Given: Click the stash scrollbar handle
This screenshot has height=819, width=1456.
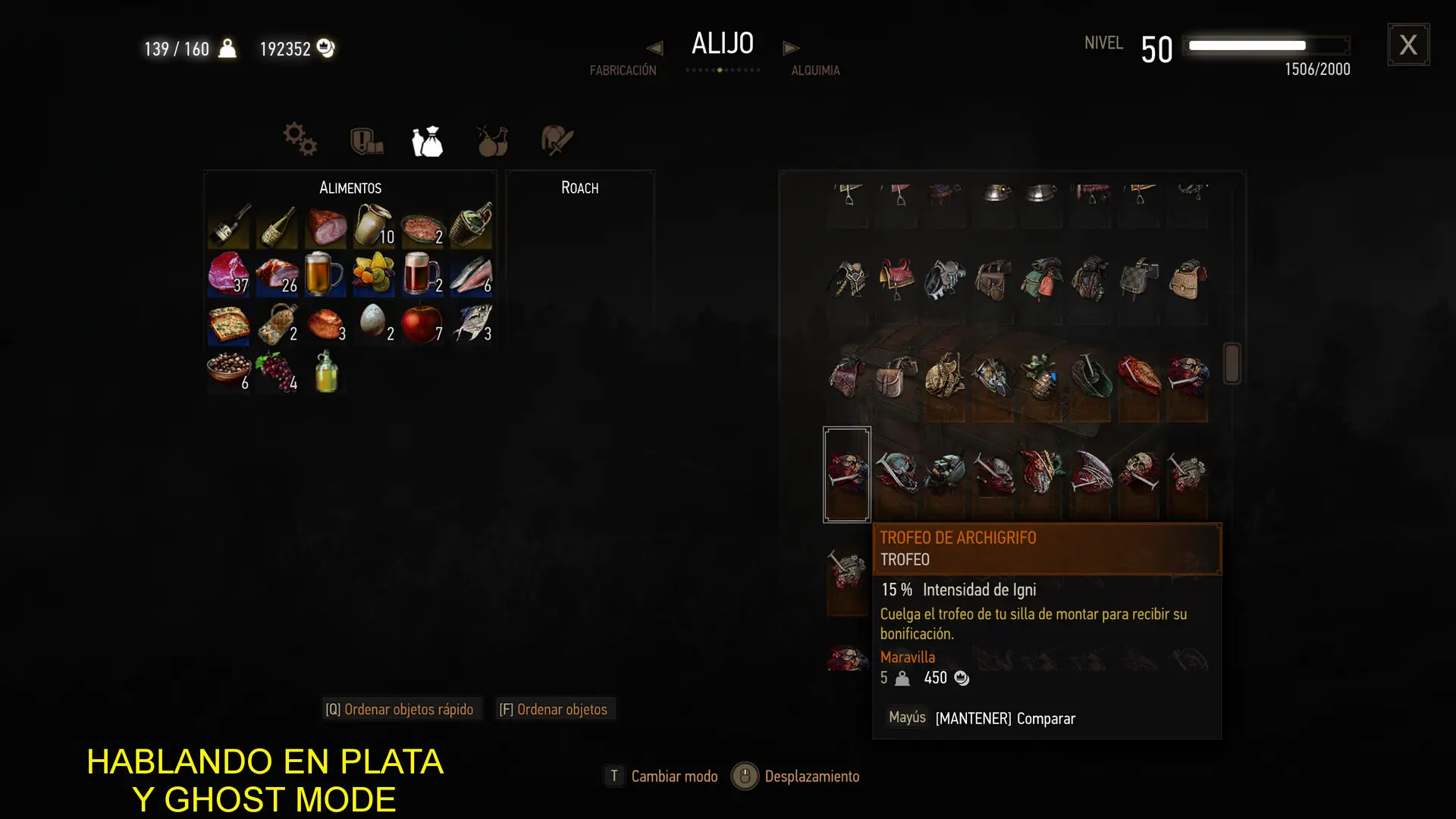Looking at the screenshot, I should 1232,363.
